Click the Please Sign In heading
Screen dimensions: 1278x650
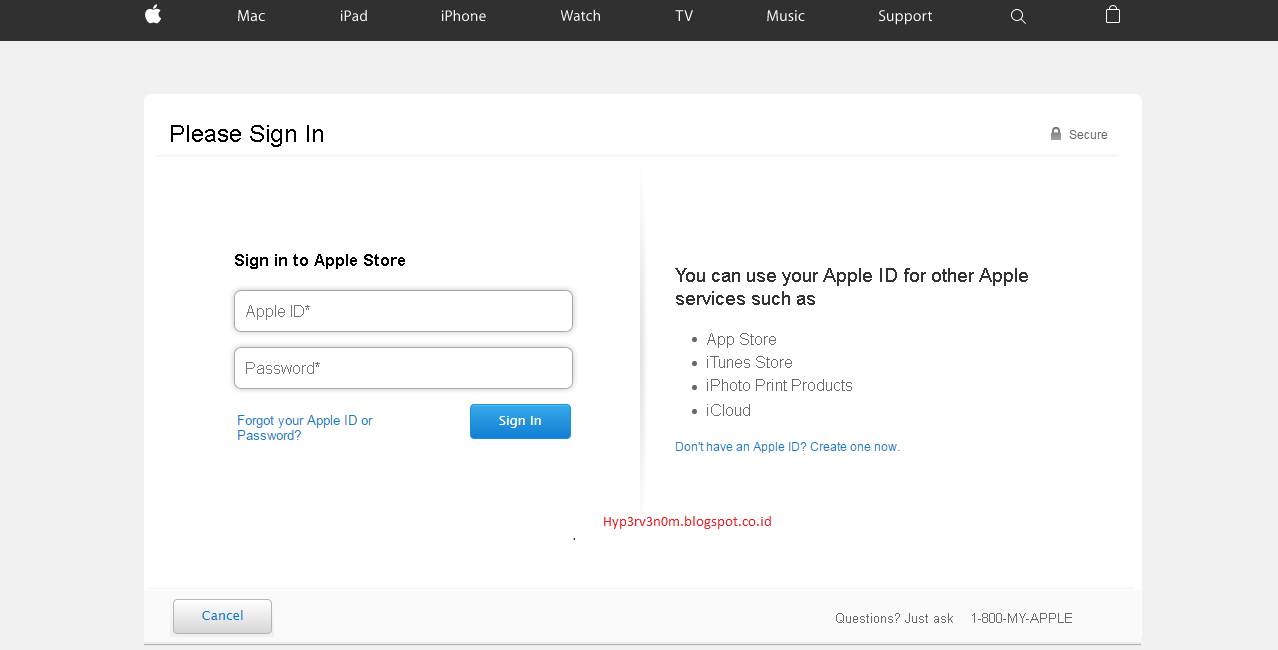click(x=247, y=134)
